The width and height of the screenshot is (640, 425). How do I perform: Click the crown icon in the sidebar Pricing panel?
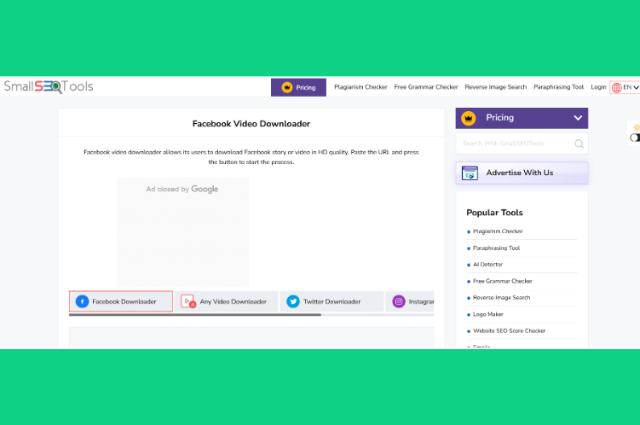469,118
